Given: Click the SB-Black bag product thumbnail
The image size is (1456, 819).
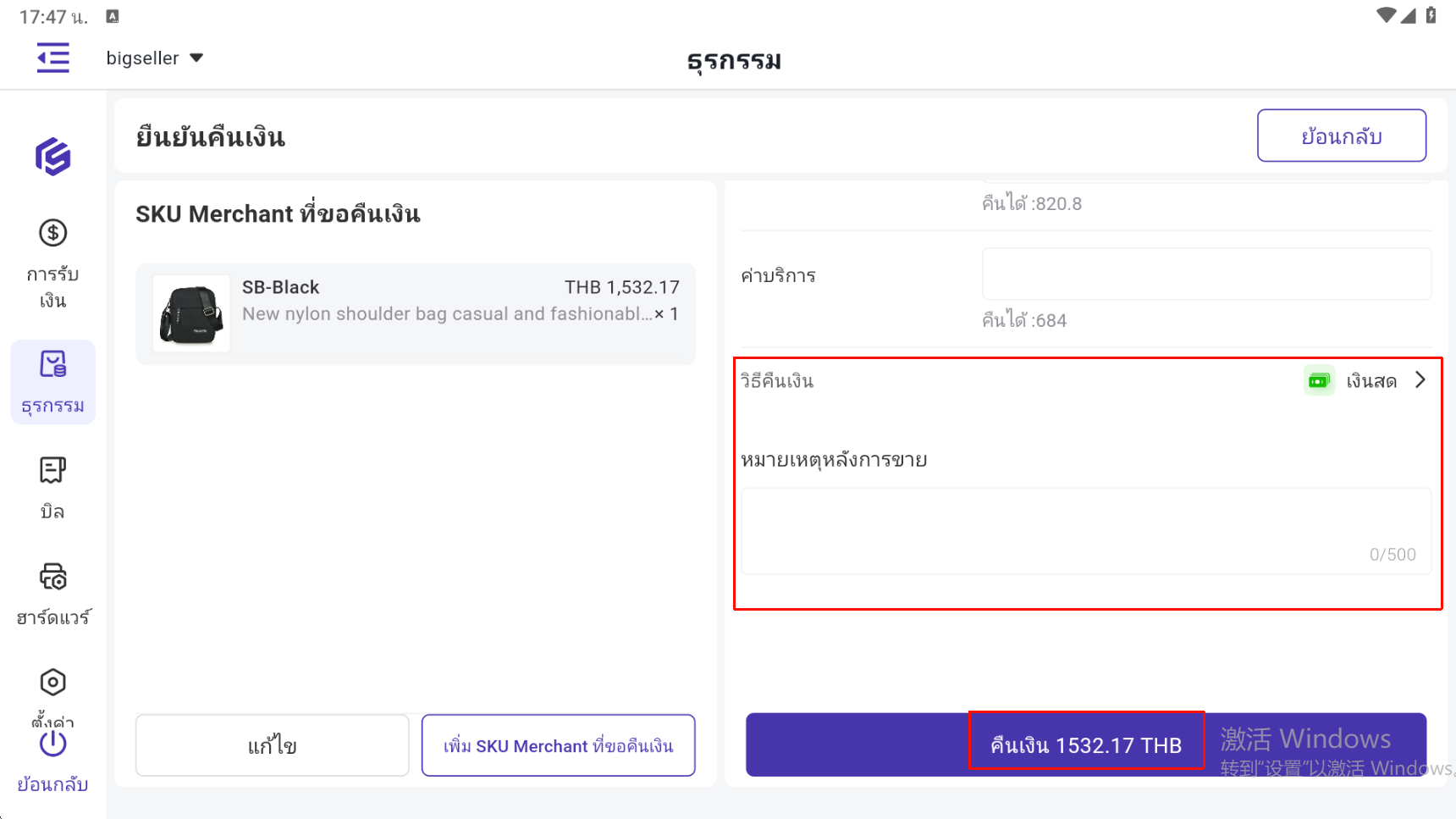Looking at the screenshot, I should coord(191,313).
